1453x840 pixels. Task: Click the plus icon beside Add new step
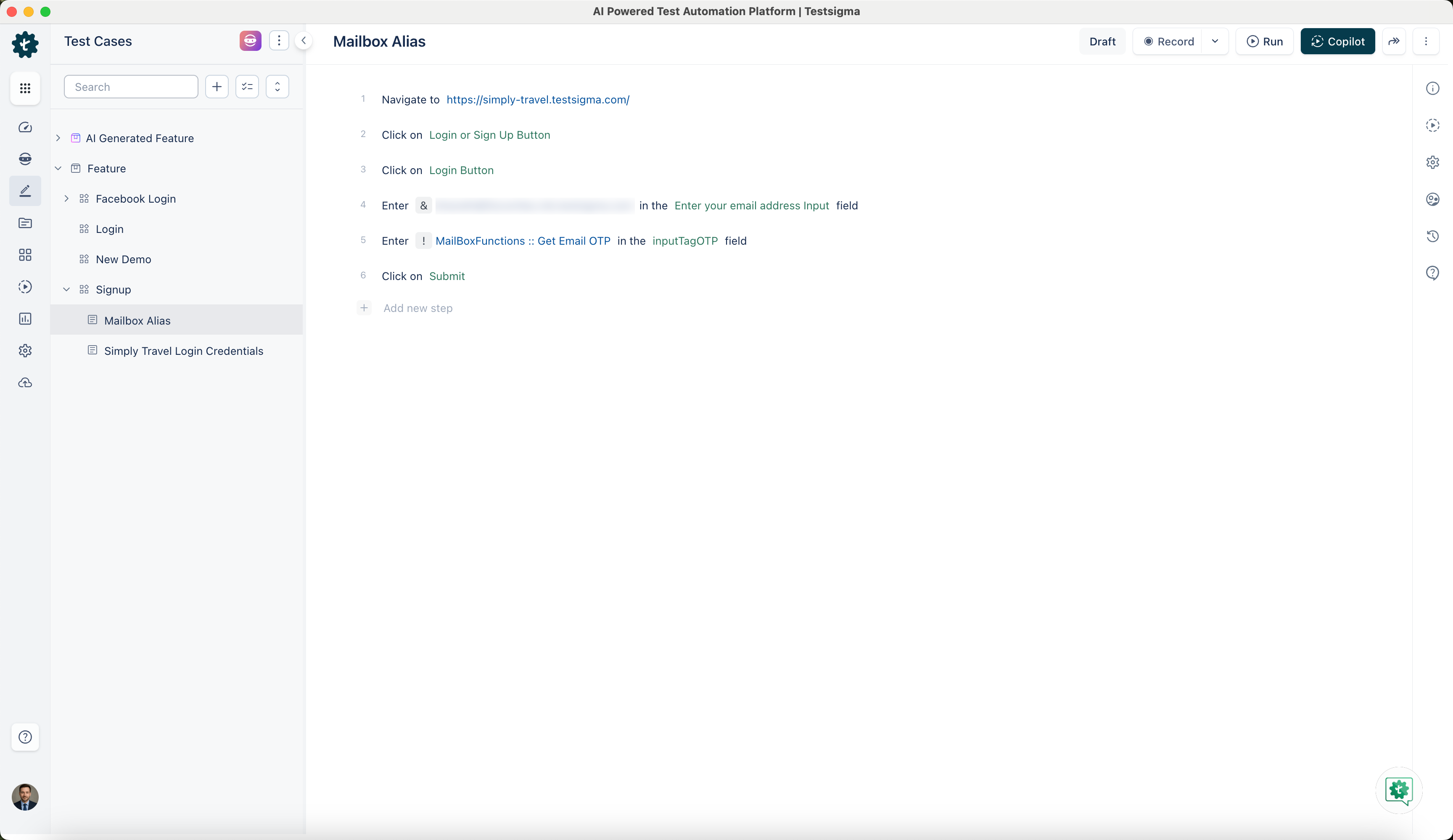coord(364,308)
